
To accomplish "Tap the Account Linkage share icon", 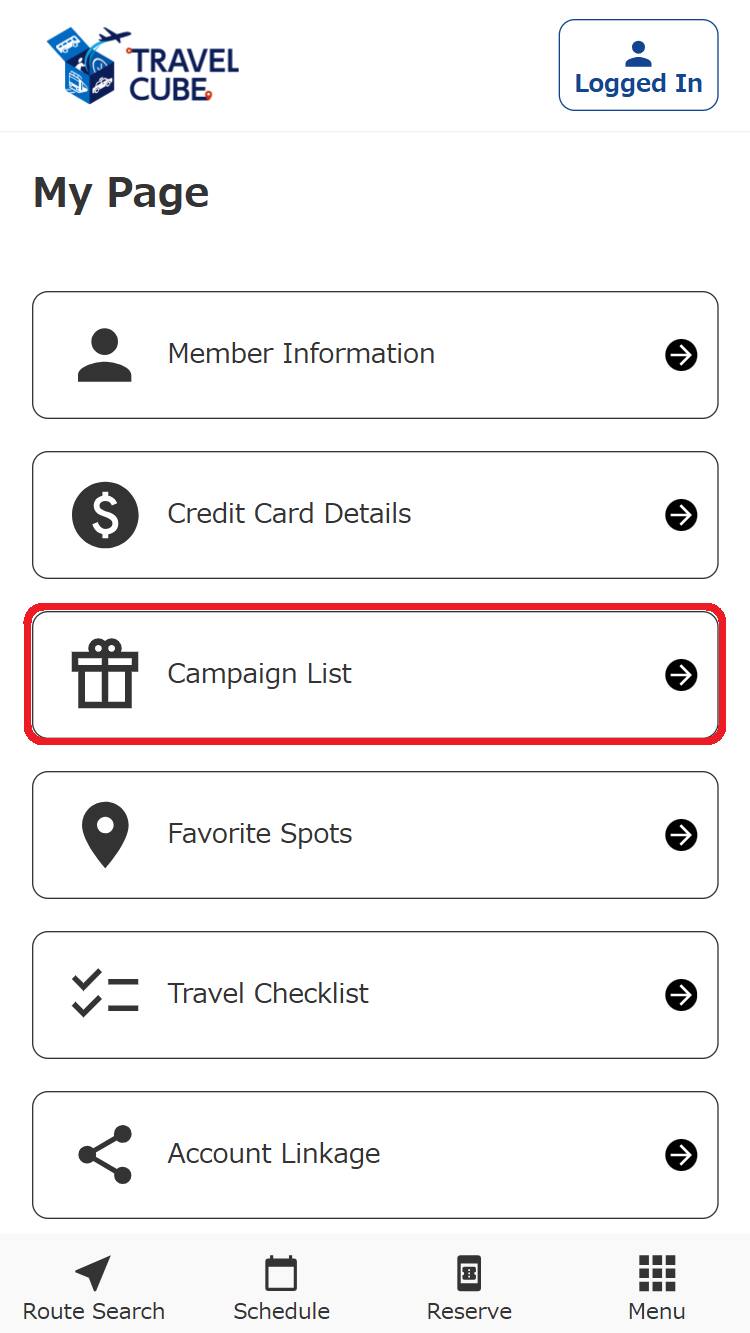I will pyautogui.click(x=105, y=1155).
